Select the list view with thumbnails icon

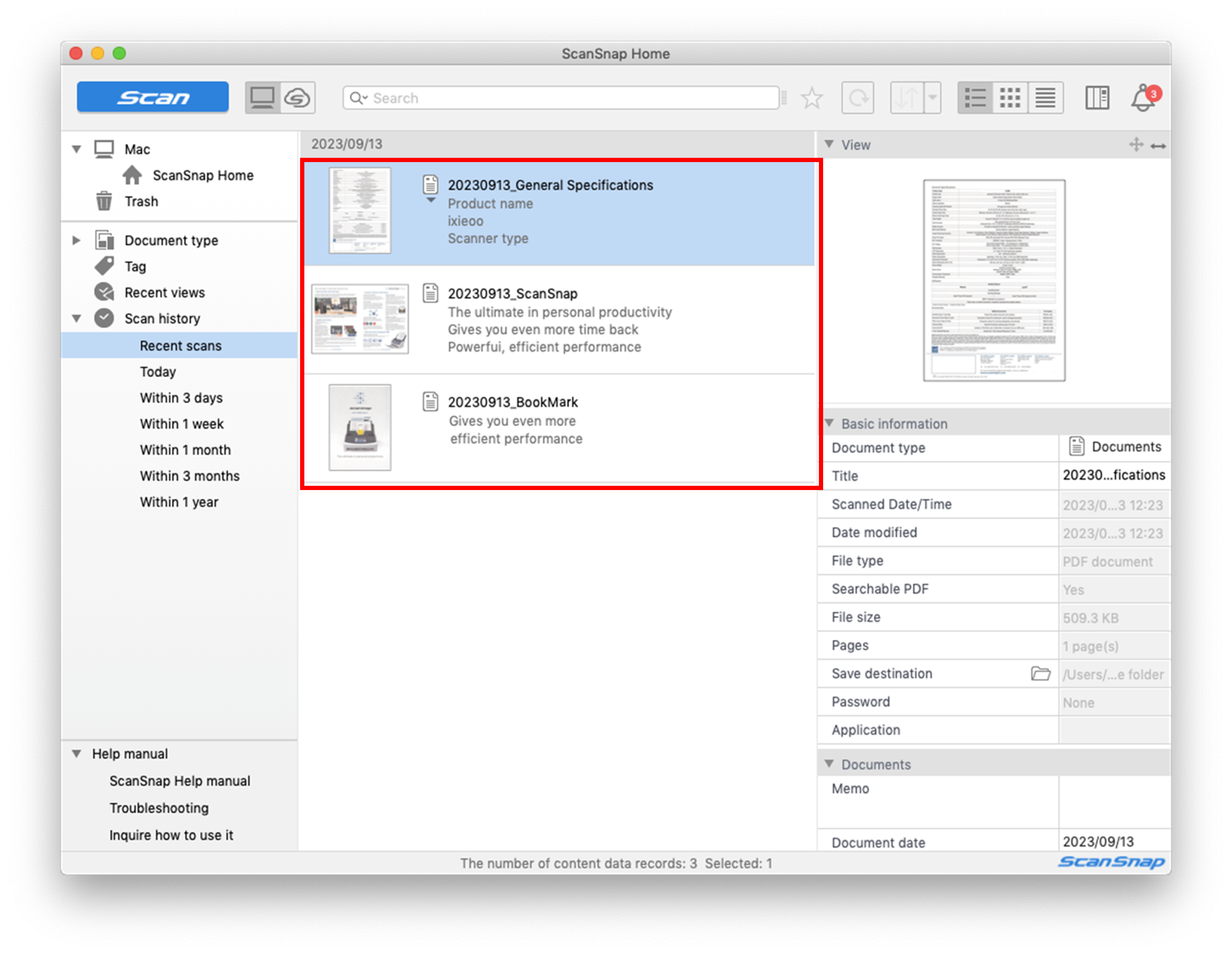975,98
